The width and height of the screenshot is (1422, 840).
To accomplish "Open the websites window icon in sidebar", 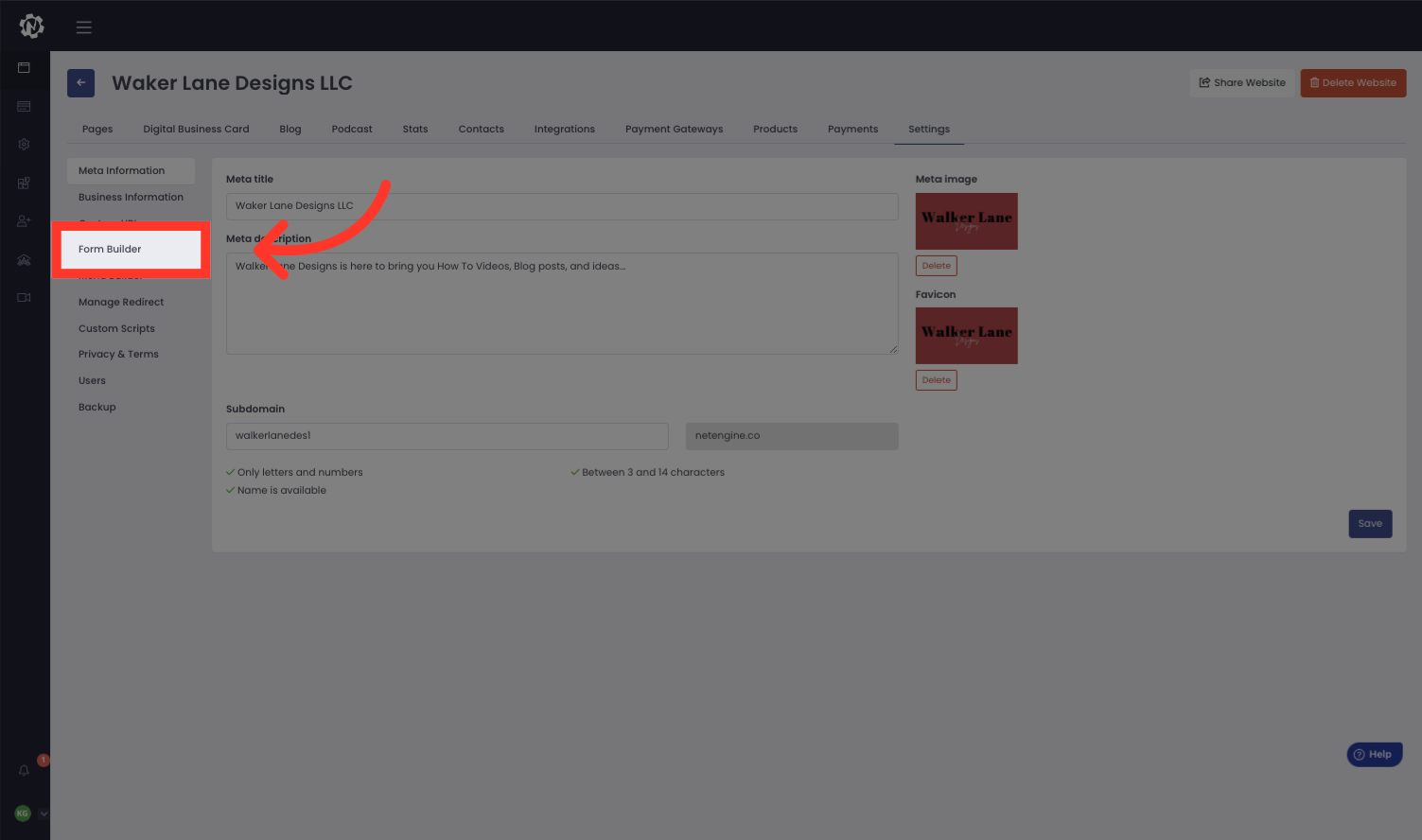I will [x=24, y=68].
